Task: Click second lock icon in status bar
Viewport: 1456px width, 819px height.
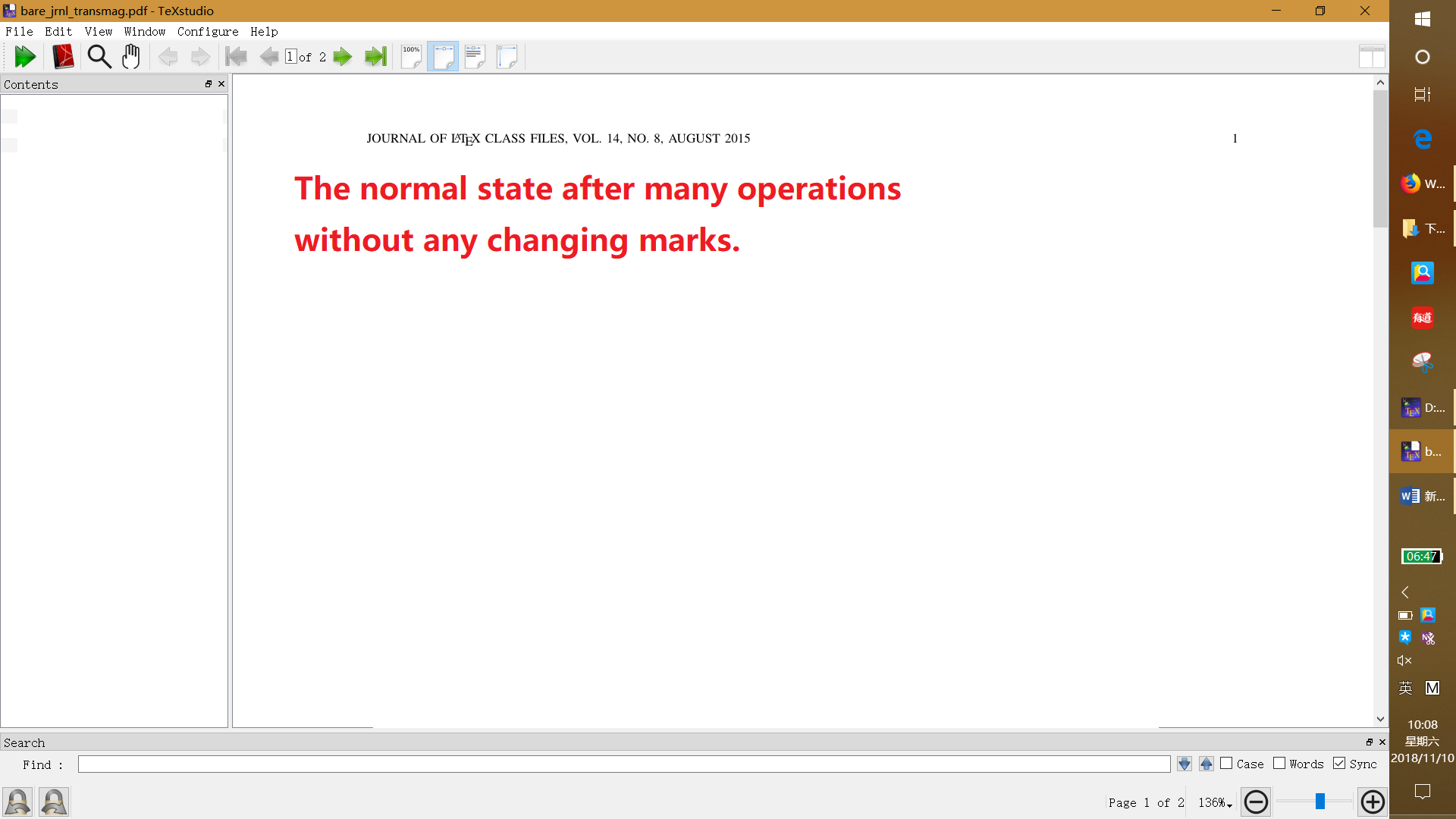Action: tap(54, 802)
